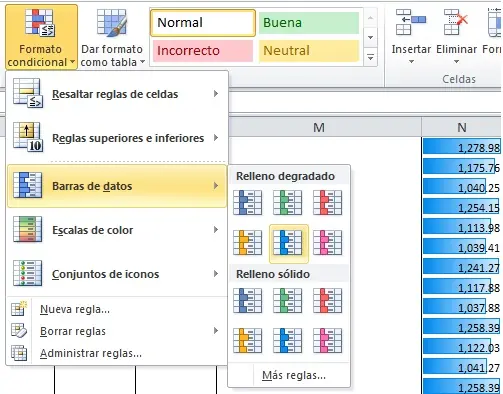Click the Escalas de color icon
Screen dimensions: 503x394
click(27, 229)
